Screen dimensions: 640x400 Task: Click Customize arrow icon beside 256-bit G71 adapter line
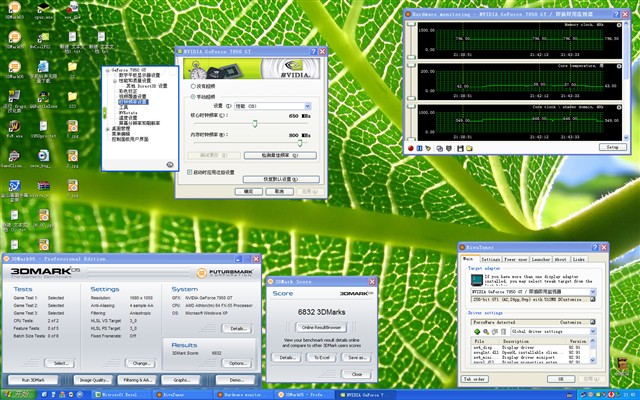pyautogui.click(x=593, y=299)
